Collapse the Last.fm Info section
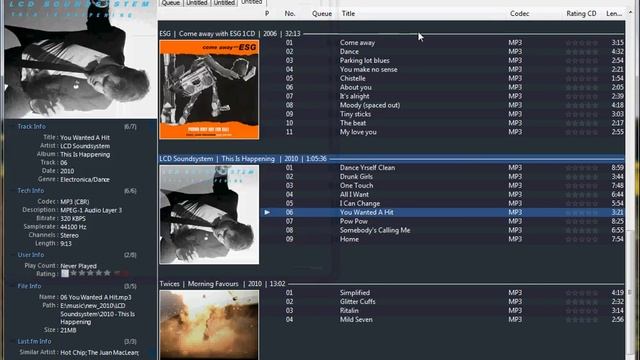Viewport: 640px width, 360px height. pyautogui.click(x=34, y=341)
